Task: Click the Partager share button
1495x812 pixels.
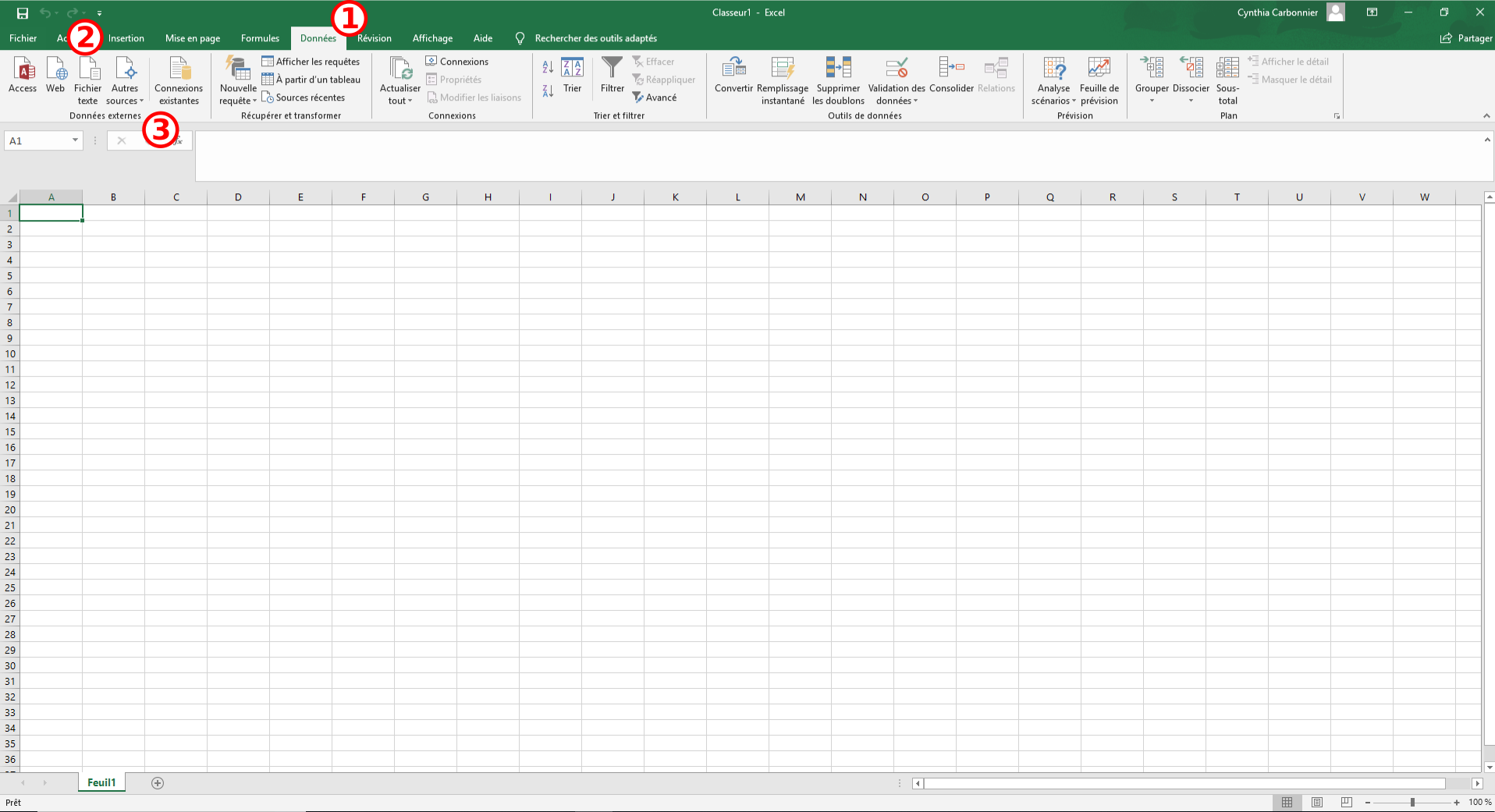Action: (x=1466, y=38)
